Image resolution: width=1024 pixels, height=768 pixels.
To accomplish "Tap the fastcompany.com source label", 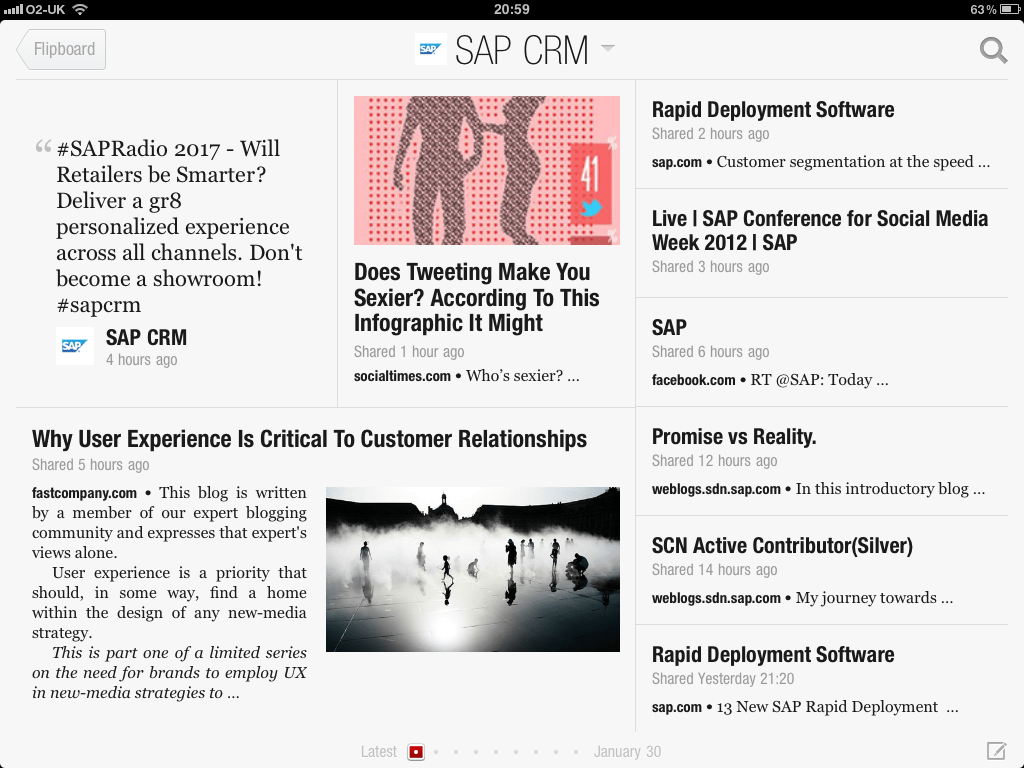I will (84, 493).
